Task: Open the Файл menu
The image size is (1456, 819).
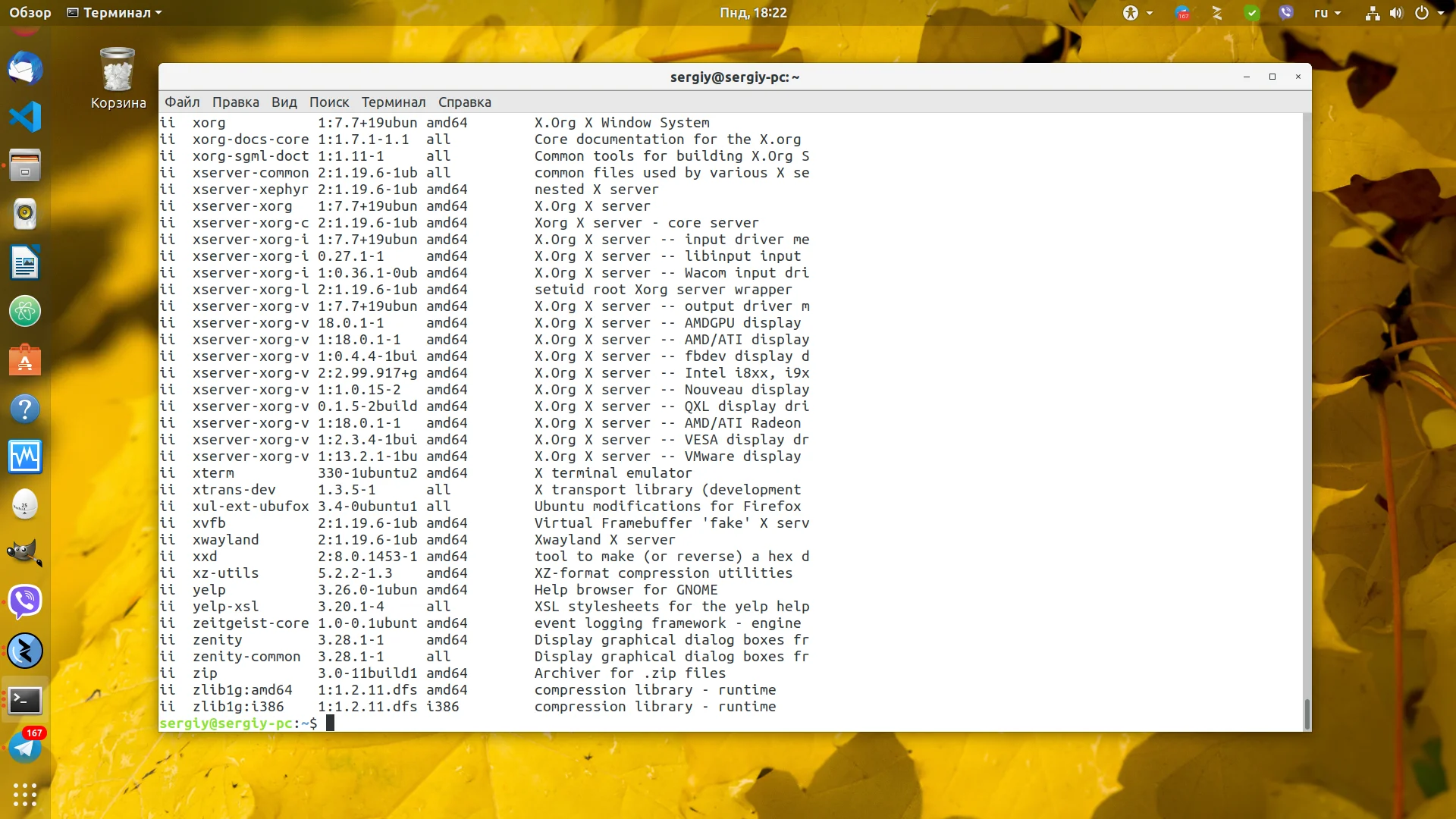Action: coord(182,102)
